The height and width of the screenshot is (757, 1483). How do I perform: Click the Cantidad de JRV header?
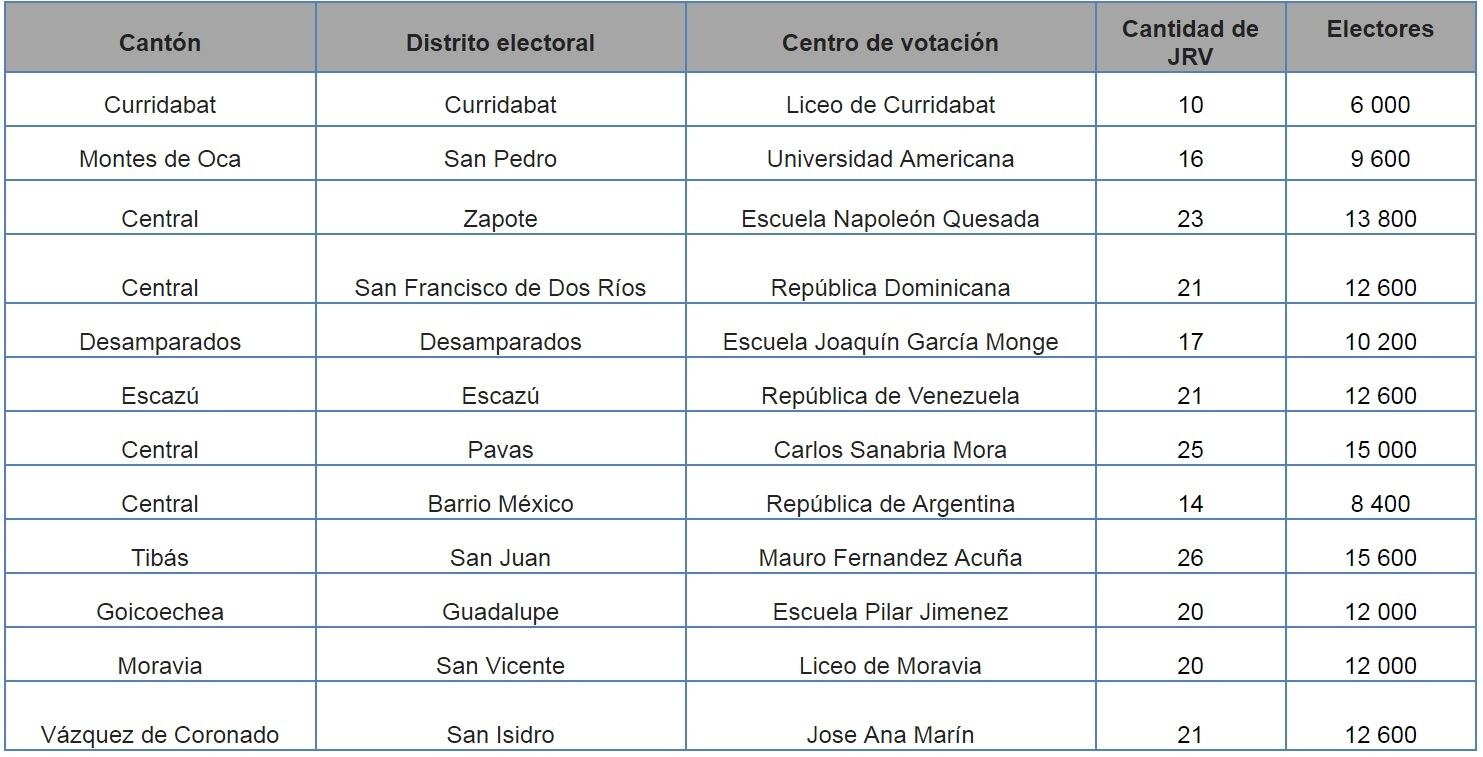click(x=1190, y=43)
